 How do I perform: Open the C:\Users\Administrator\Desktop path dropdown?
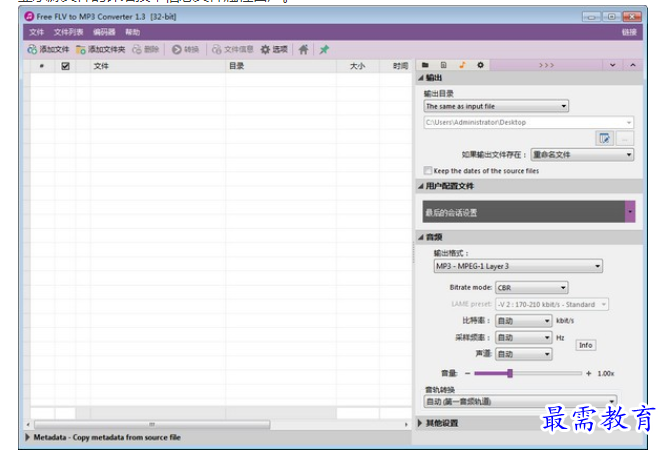click(x=528, y=122)
